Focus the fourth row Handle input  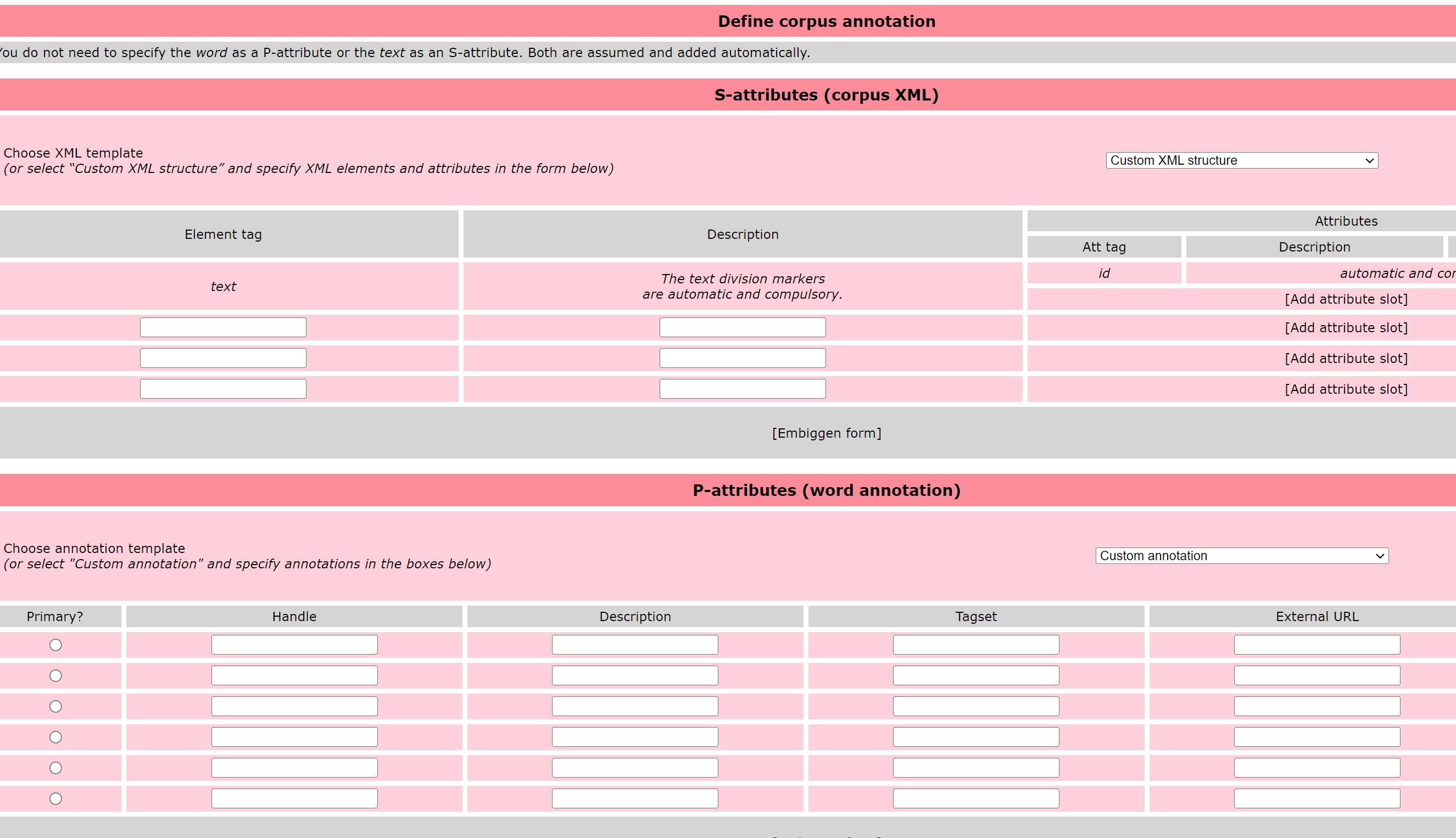(x=294, y=738)
